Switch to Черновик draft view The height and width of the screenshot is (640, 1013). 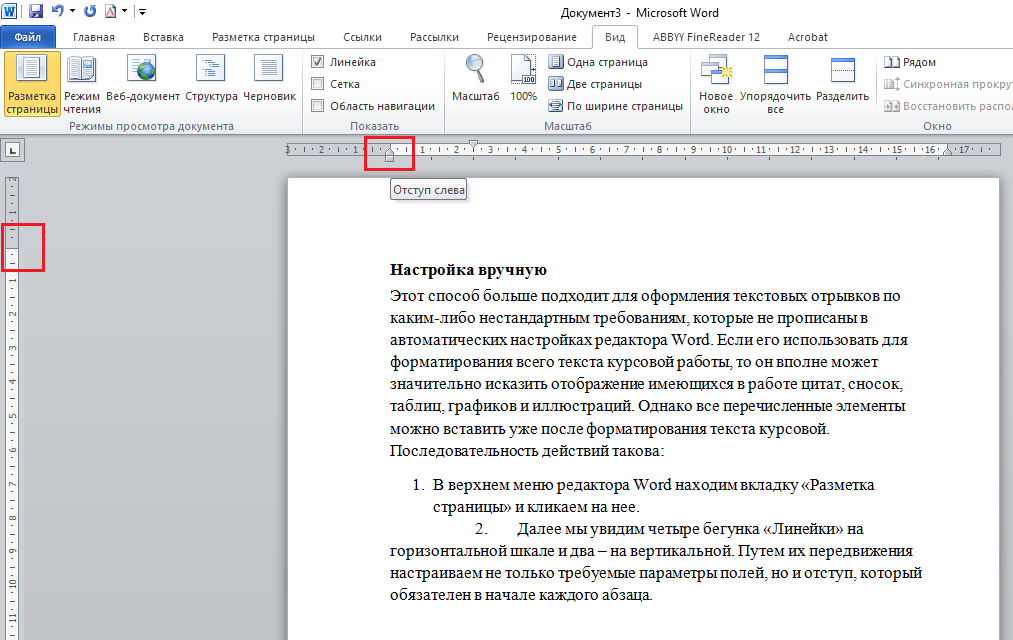coord(269,79)
